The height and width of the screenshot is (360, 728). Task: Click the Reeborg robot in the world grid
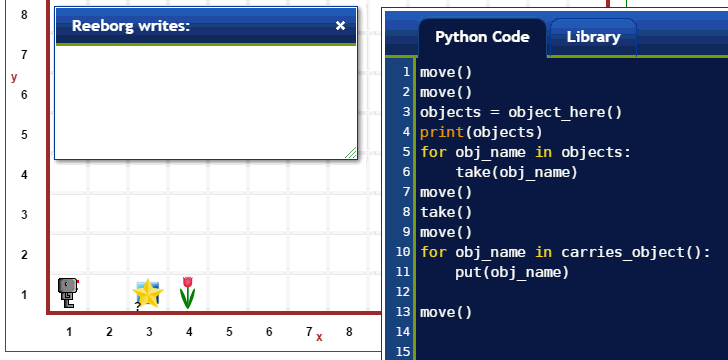68,293
